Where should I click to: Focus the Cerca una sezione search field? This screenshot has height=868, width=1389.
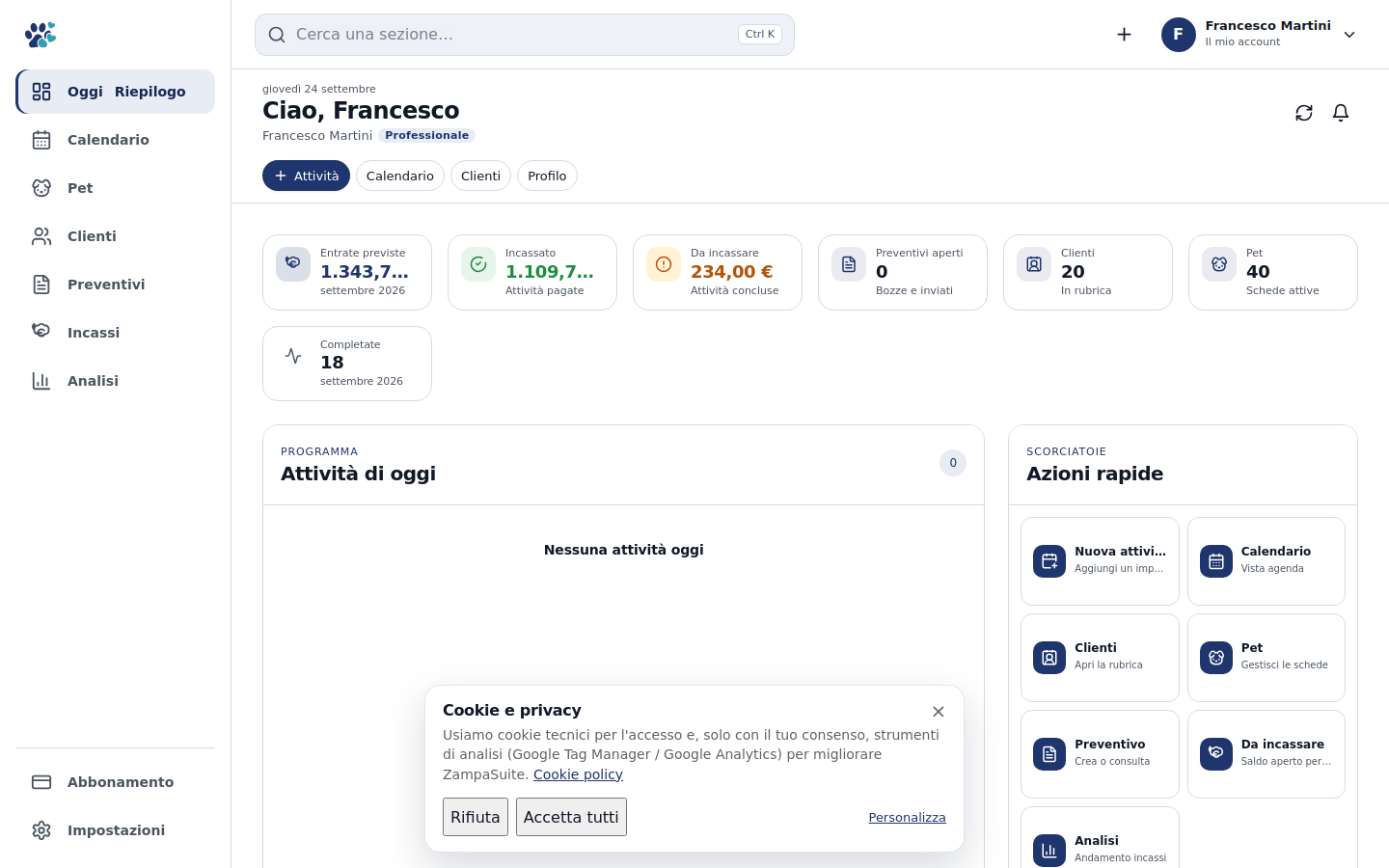tap(525, 35)
